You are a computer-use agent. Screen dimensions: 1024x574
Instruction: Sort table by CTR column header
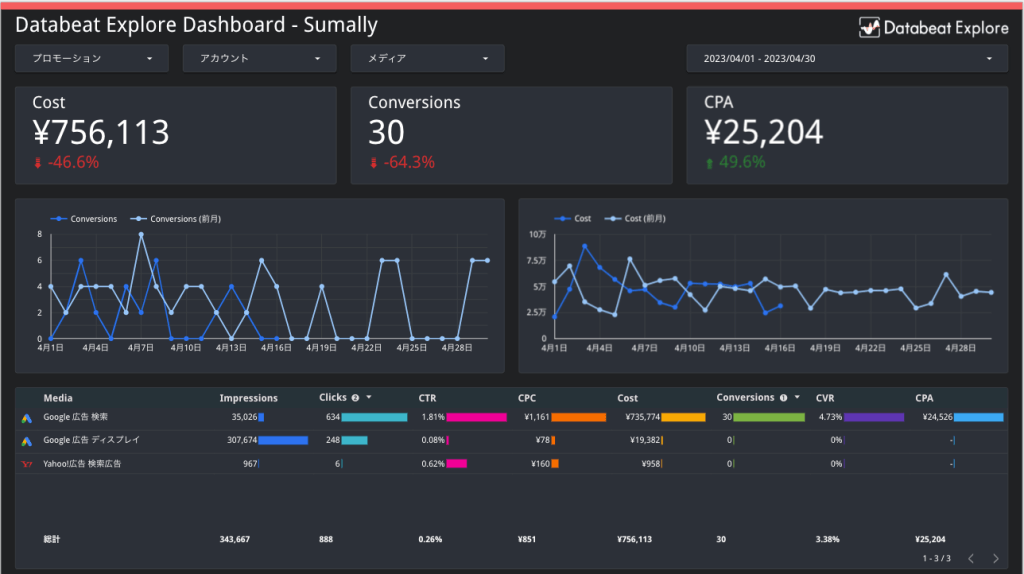click(427, 398)
